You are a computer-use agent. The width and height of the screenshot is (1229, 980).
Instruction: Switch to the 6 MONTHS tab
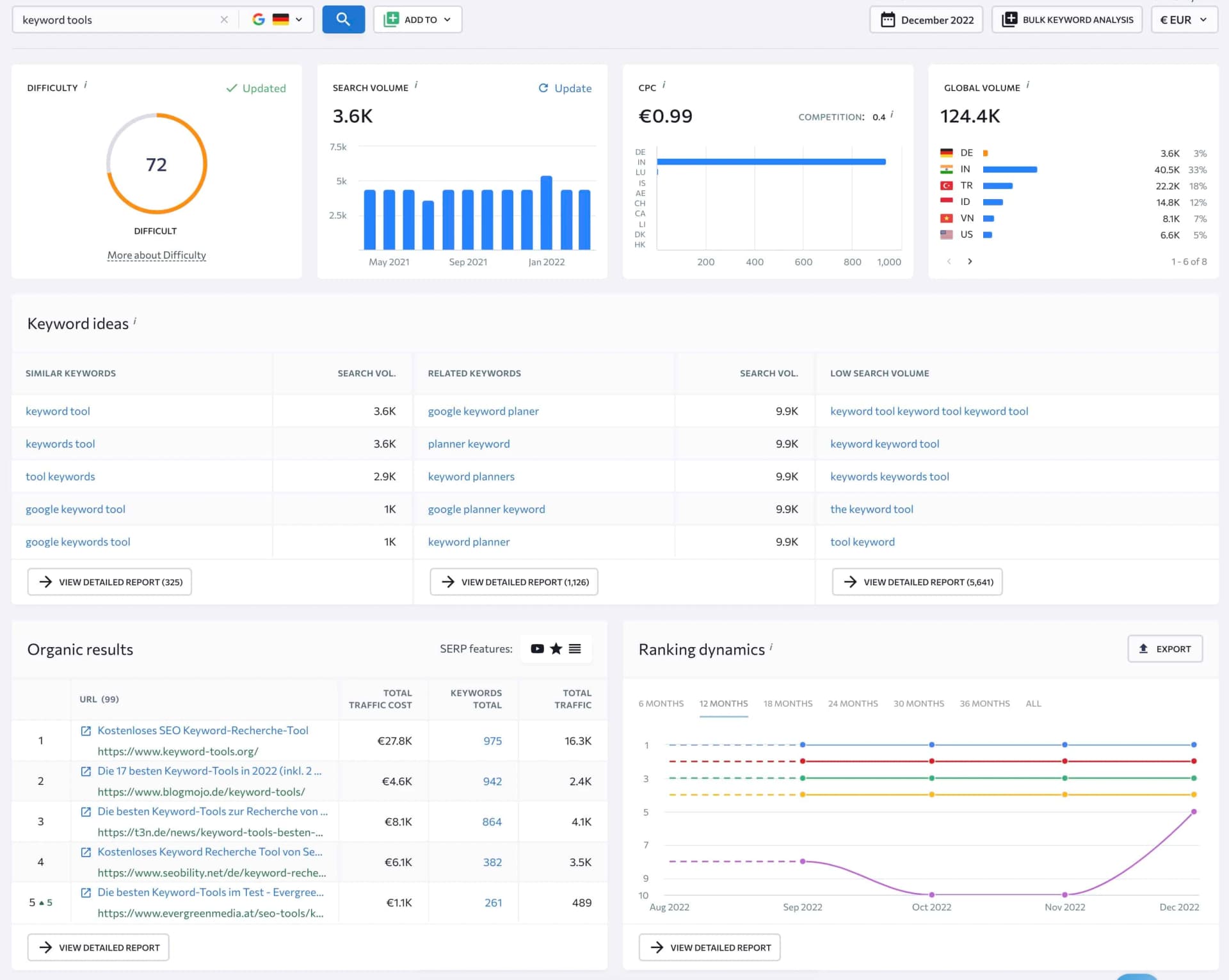coord(661,703)
